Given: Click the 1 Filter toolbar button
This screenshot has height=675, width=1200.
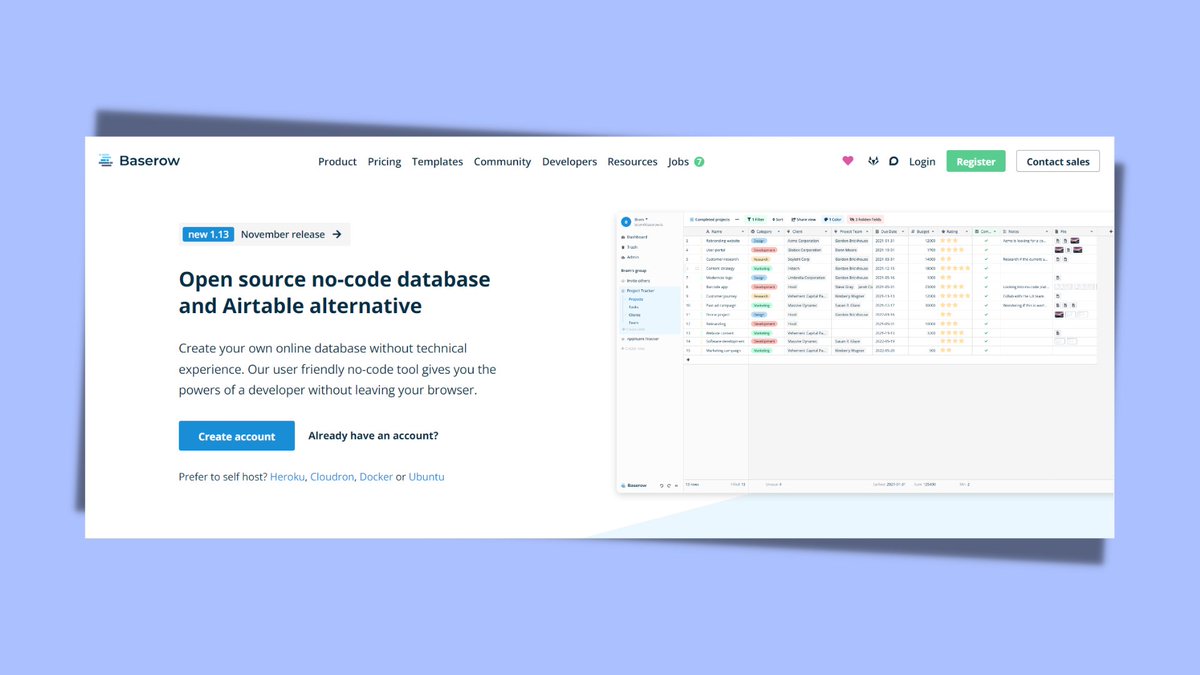Looking at the screenshot, I should [x=756, y=219].
